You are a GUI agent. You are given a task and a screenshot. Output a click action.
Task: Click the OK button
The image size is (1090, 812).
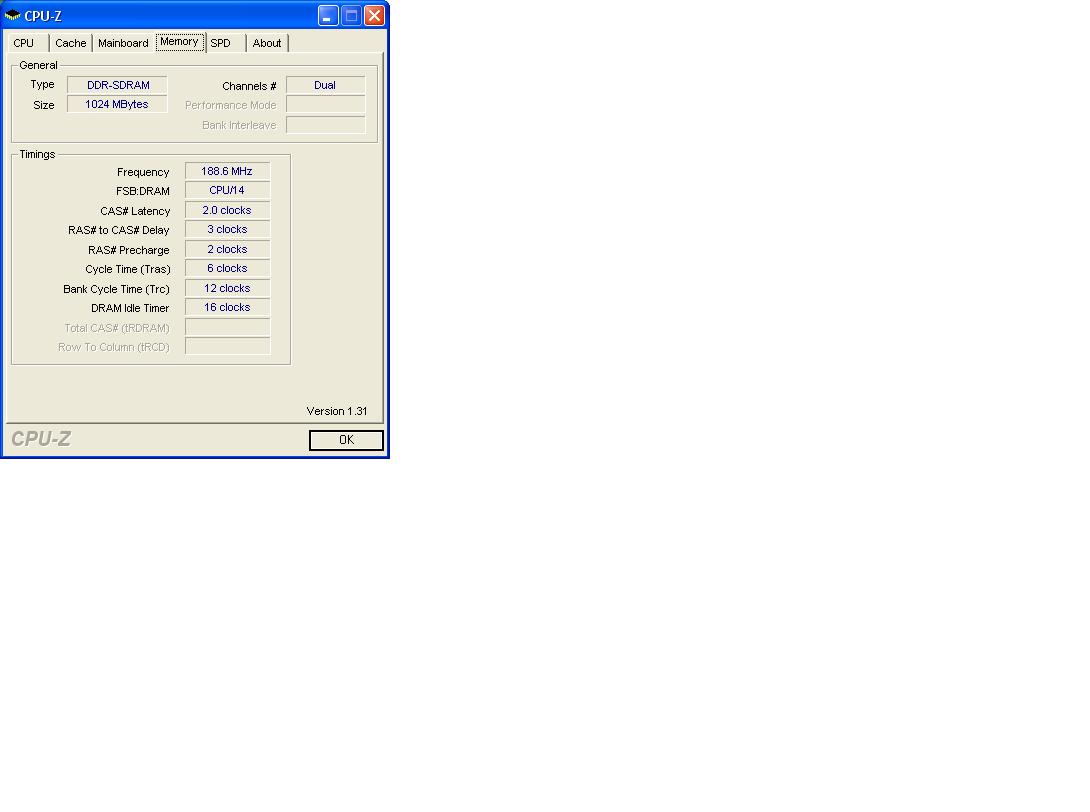tap(346, 440)
